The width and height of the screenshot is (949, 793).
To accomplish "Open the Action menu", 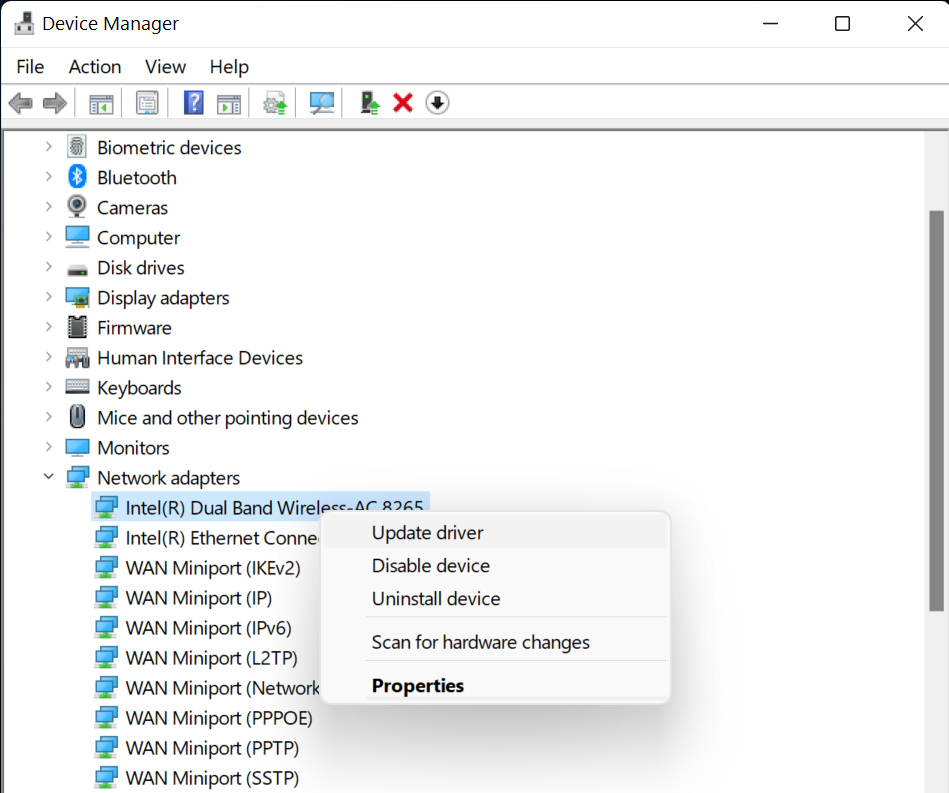I will click(x=94, y=66).
